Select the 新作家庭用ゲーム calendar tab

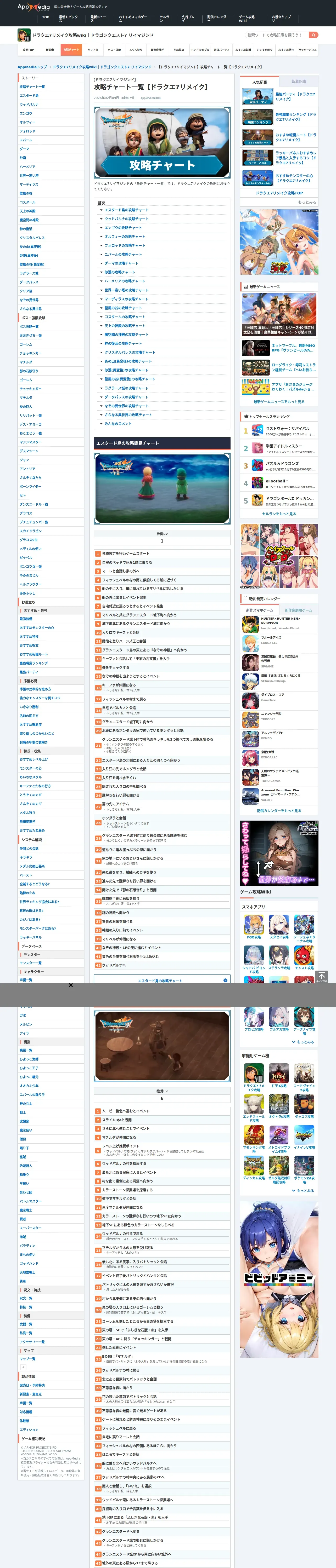point(298,610)
